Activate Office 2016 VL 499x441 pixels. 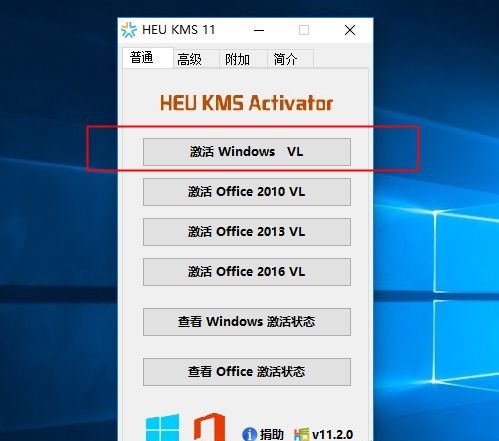(x=247, y=272)
